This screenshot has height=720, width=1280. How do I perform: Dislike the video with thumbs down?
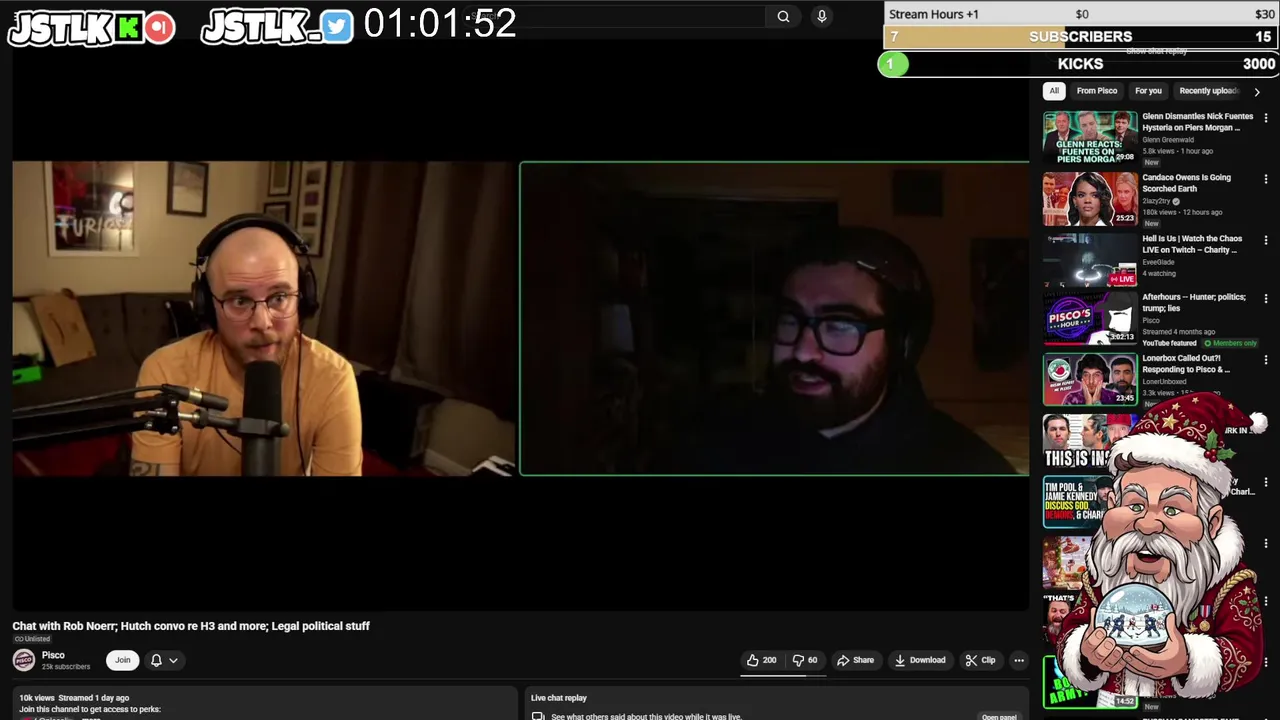[805, 660]
